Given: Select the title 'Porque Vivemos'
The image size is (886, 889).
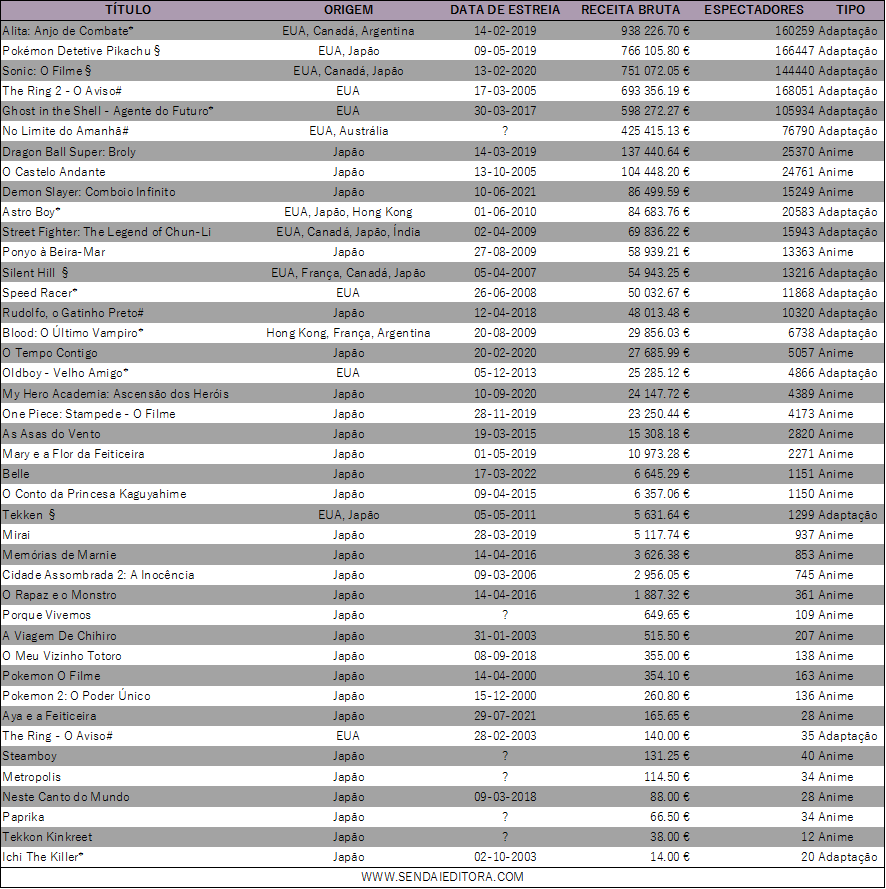Looking at the screenshot, I should click(46, 615).
